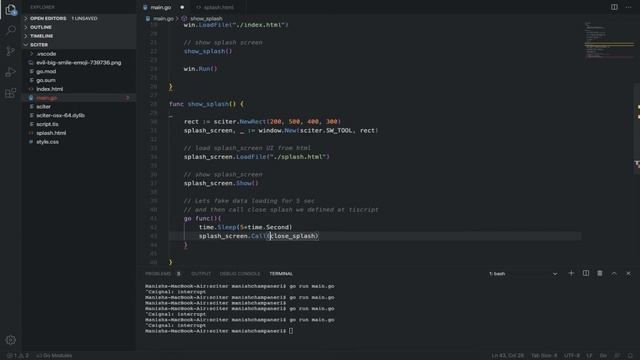Close the terminal panel
This screenshot has height=360, width=640.
[628, 273]
